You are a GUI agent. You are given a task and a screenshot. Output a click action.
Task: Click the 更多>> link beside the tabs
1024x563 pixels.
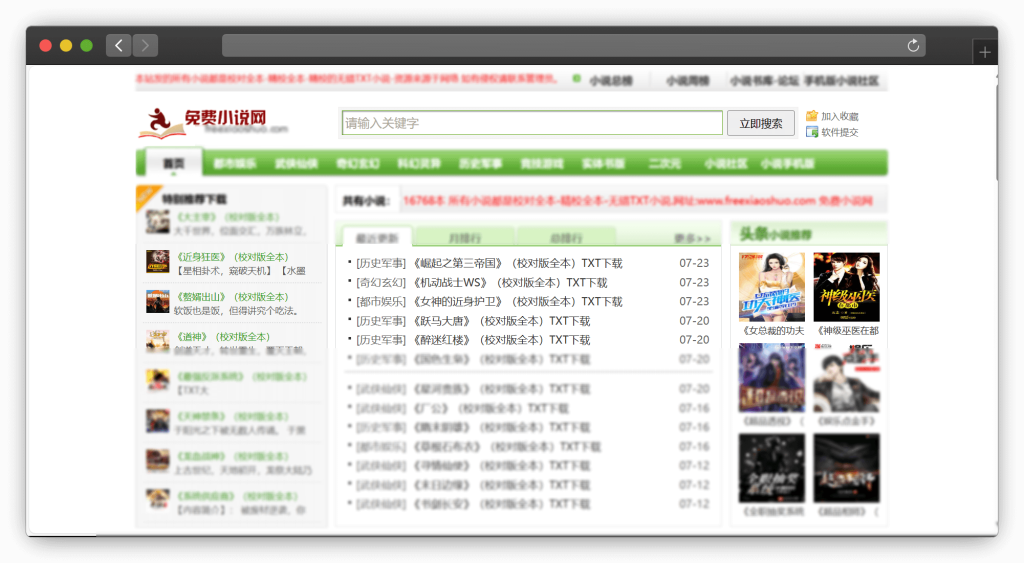click(692, 238)
